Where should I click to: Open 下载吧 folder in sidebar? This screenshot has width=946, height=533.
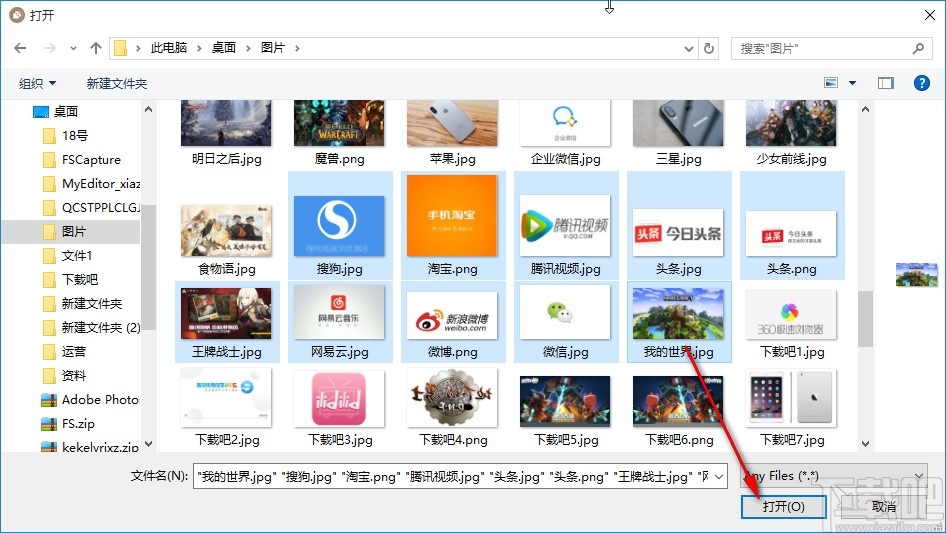pyautogui.click(x=71, y=279)
